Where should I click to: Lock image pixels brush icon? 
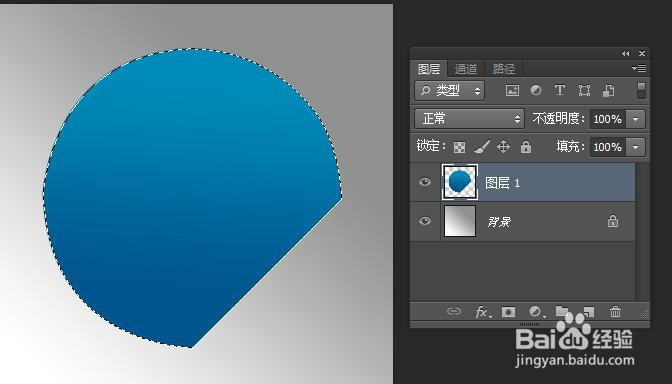[482, 147]
